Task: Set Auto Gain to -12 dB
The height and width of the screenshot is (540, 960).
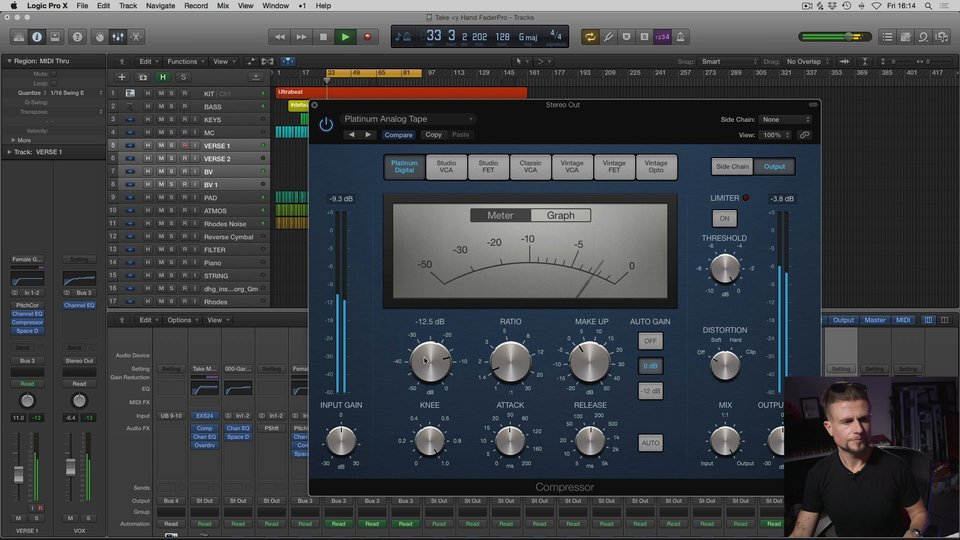Action: 650,391
